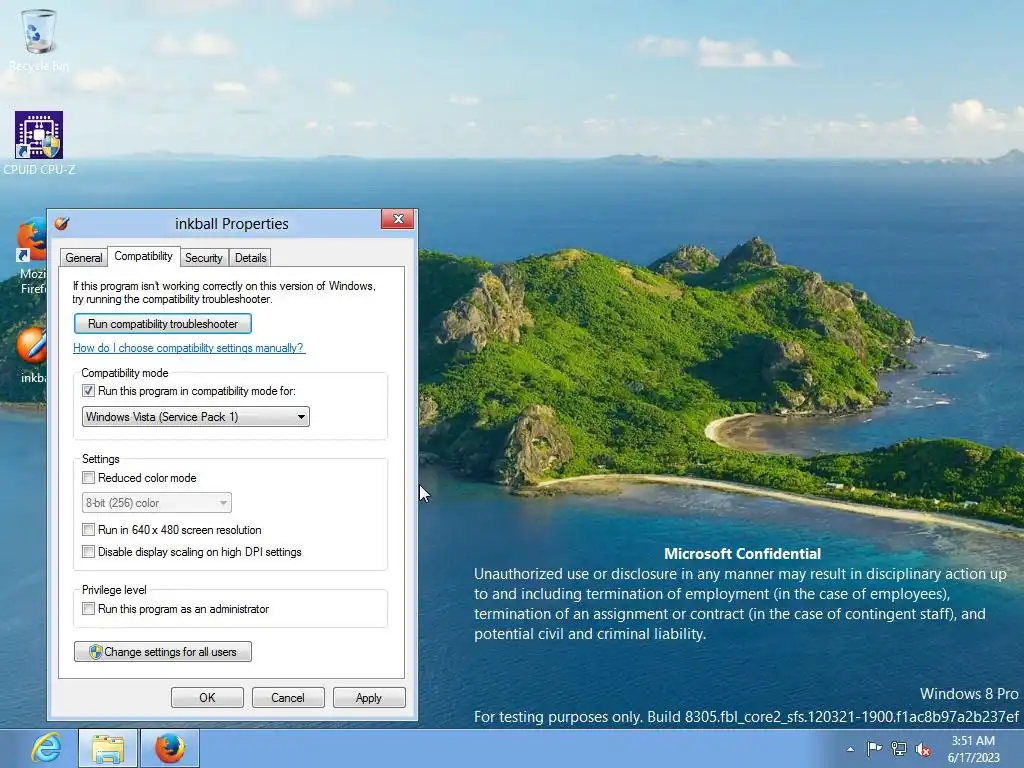Viewport: 1024px width, 768px height.
Task: Open the taskbar clock showing 3:51 AM
Action: pos(973,749)
